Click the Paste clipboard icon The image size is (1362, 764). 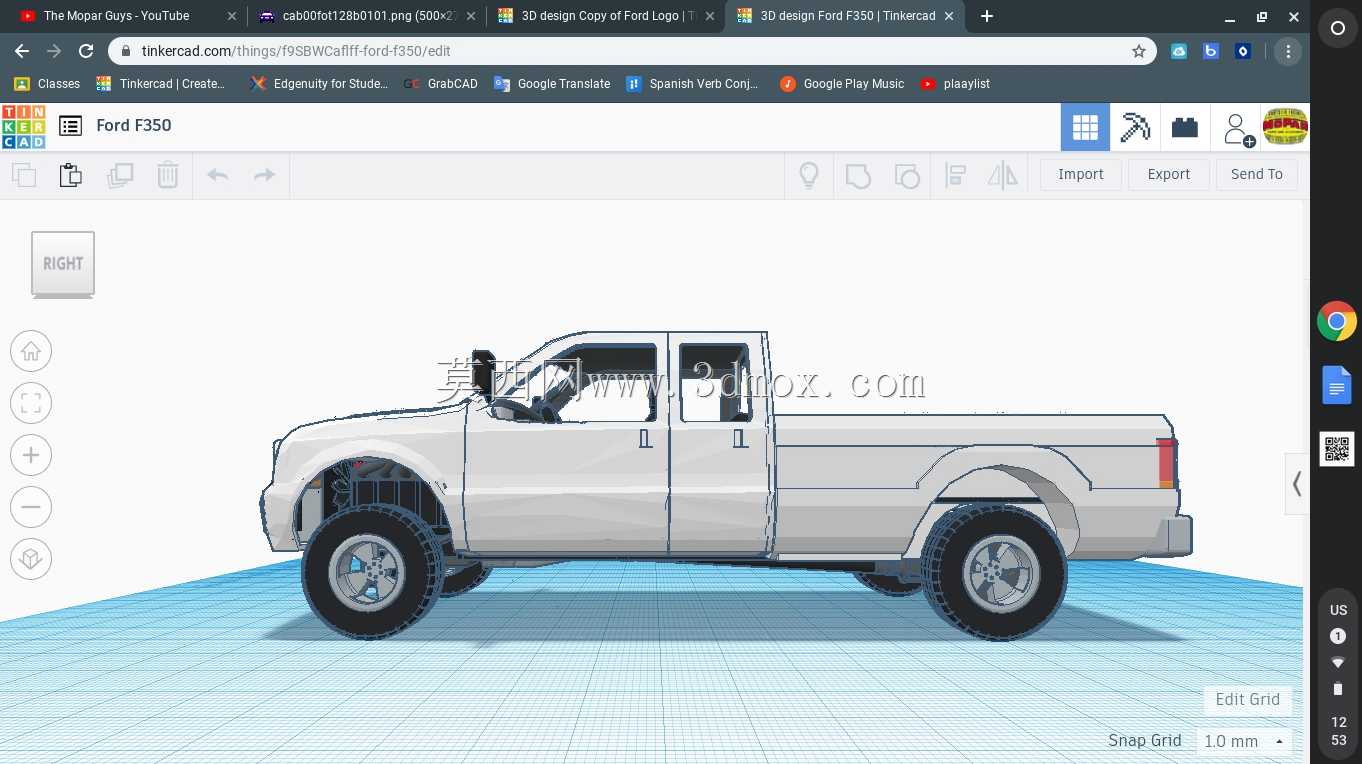[x=71, y=175]
